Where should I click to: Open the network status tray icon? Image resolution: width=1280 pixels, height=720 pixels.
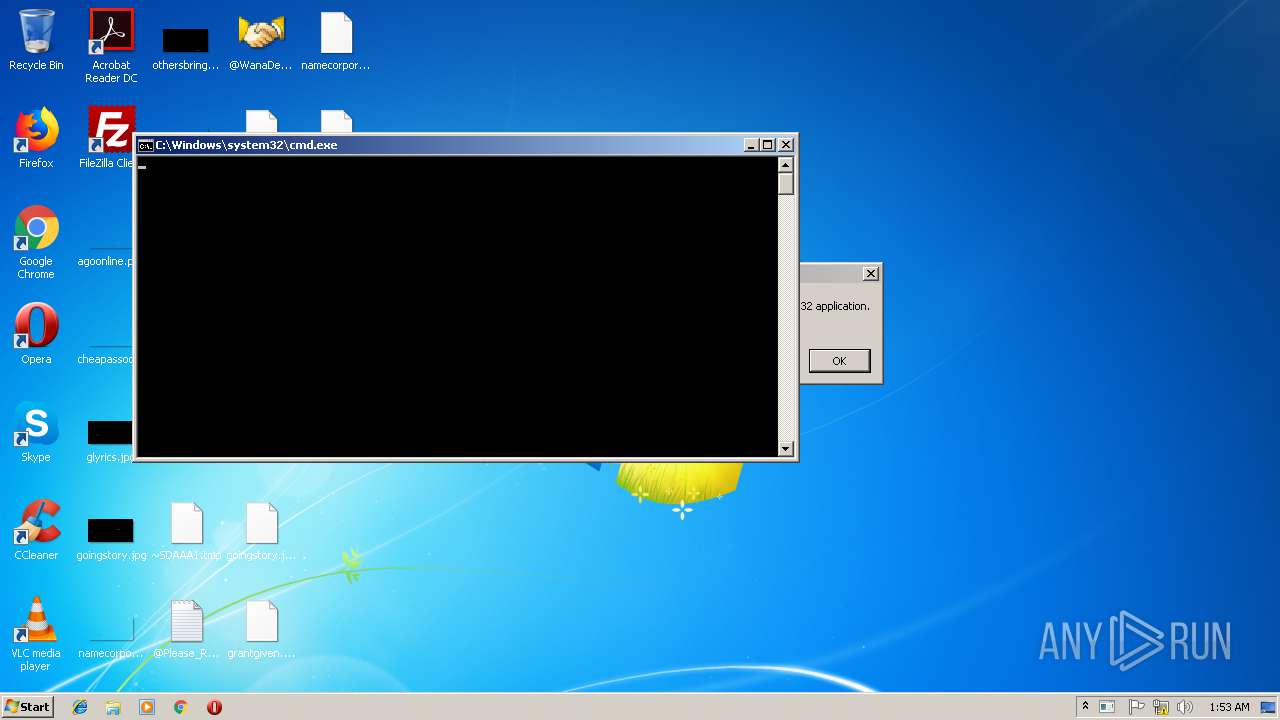(1161, 707)
